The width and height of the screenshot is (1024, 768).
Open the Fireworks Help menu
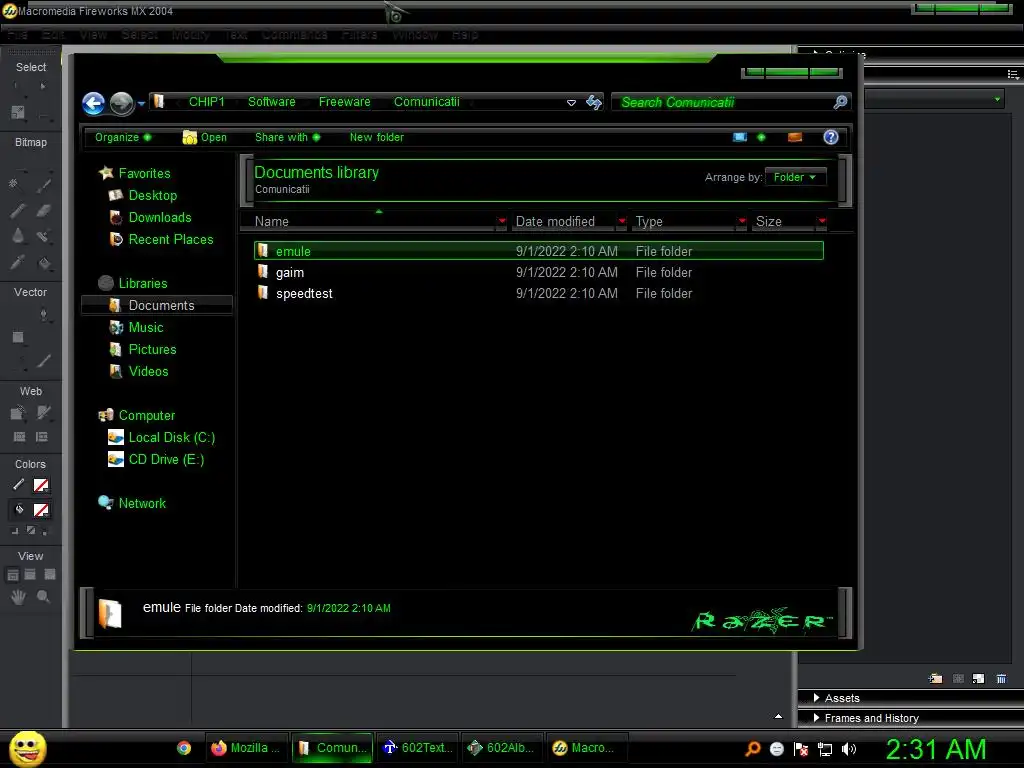[465, 35]
